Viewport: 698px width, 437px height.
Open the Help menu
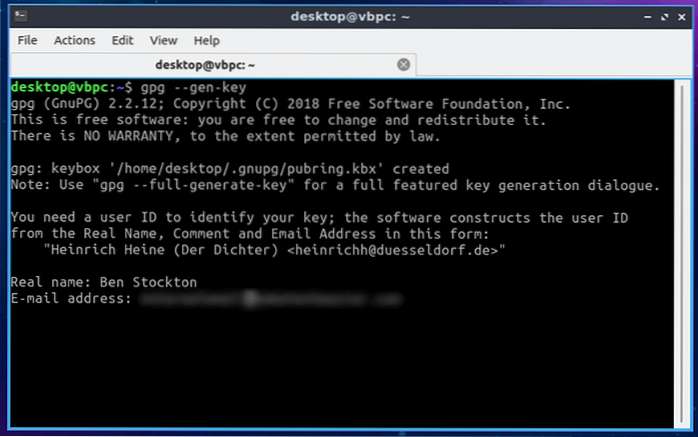(x=207, y=41)
